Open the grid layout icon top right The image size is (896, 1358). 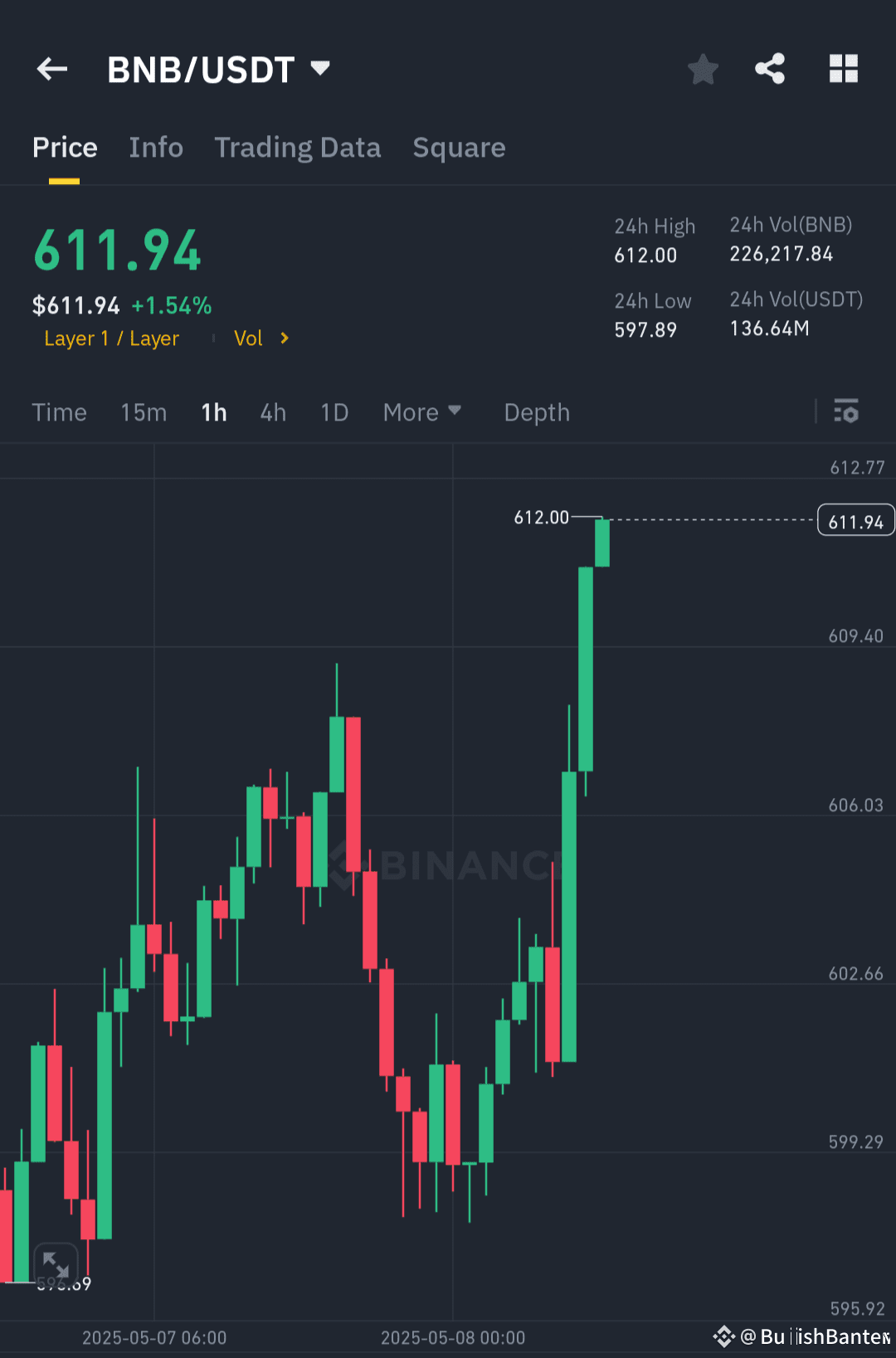click(844, 69)
